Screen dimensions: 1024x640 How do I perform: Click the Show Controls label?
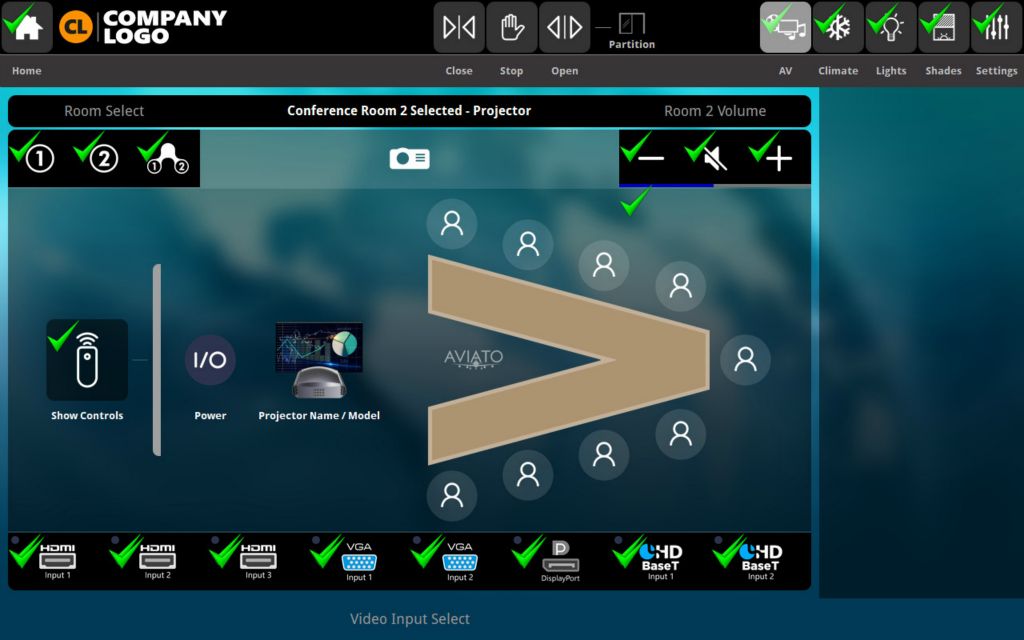click(87, 415)
